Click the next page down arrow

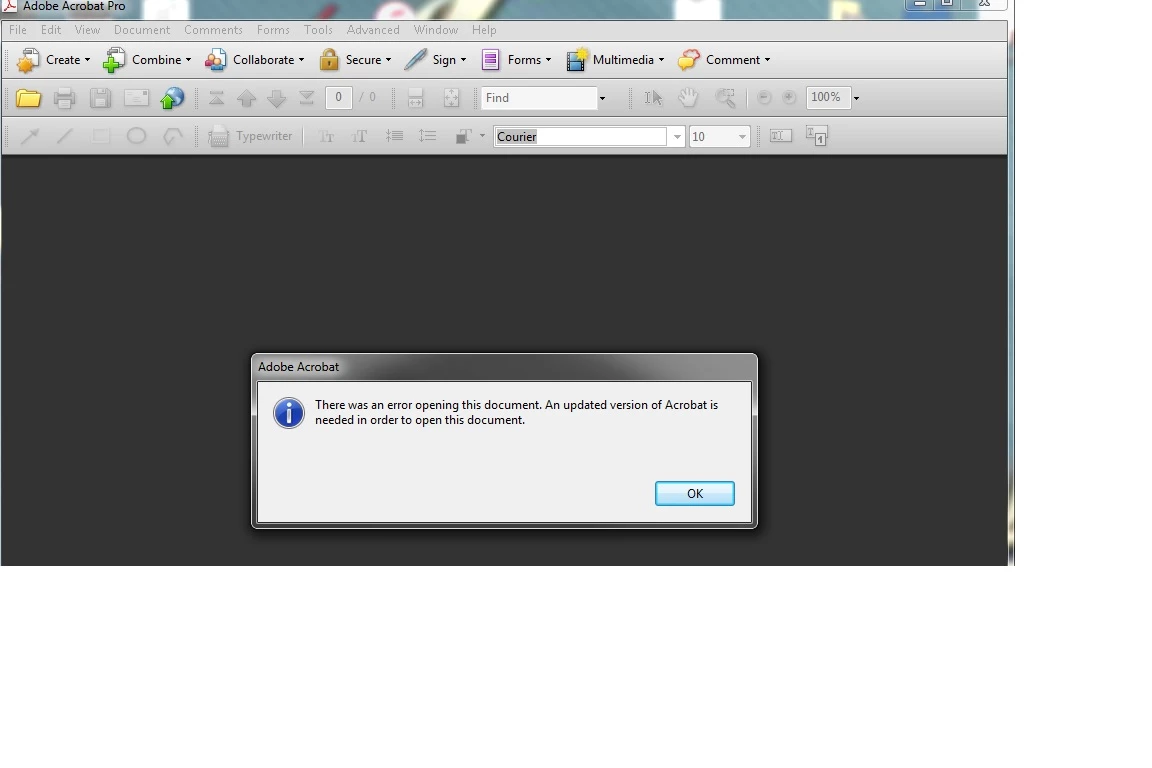click(276, 98)
